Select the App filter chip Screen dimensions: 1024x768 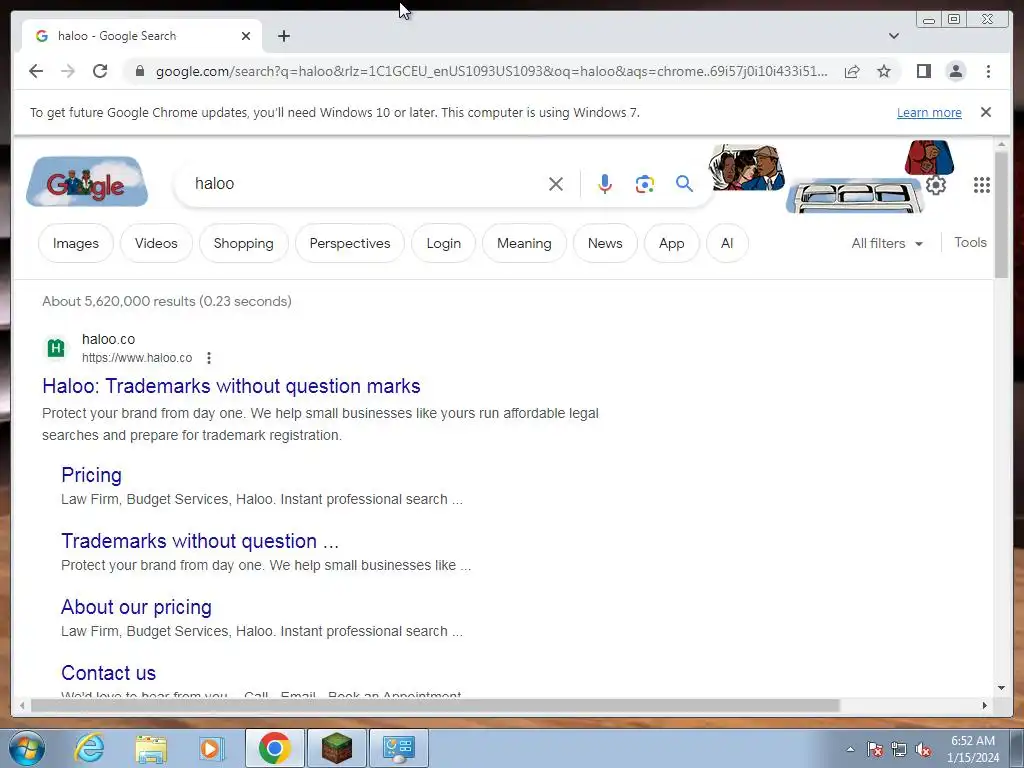tap(671, 244)
